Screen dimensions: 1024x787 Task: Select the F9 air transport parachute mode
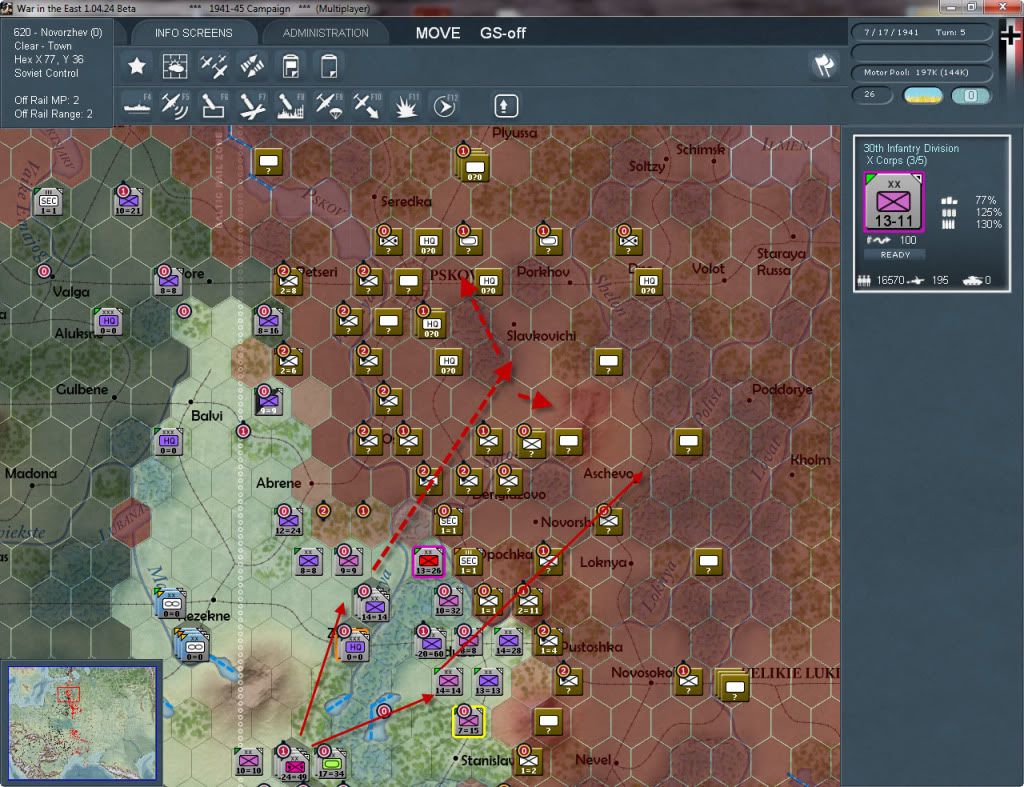point(329,106)
